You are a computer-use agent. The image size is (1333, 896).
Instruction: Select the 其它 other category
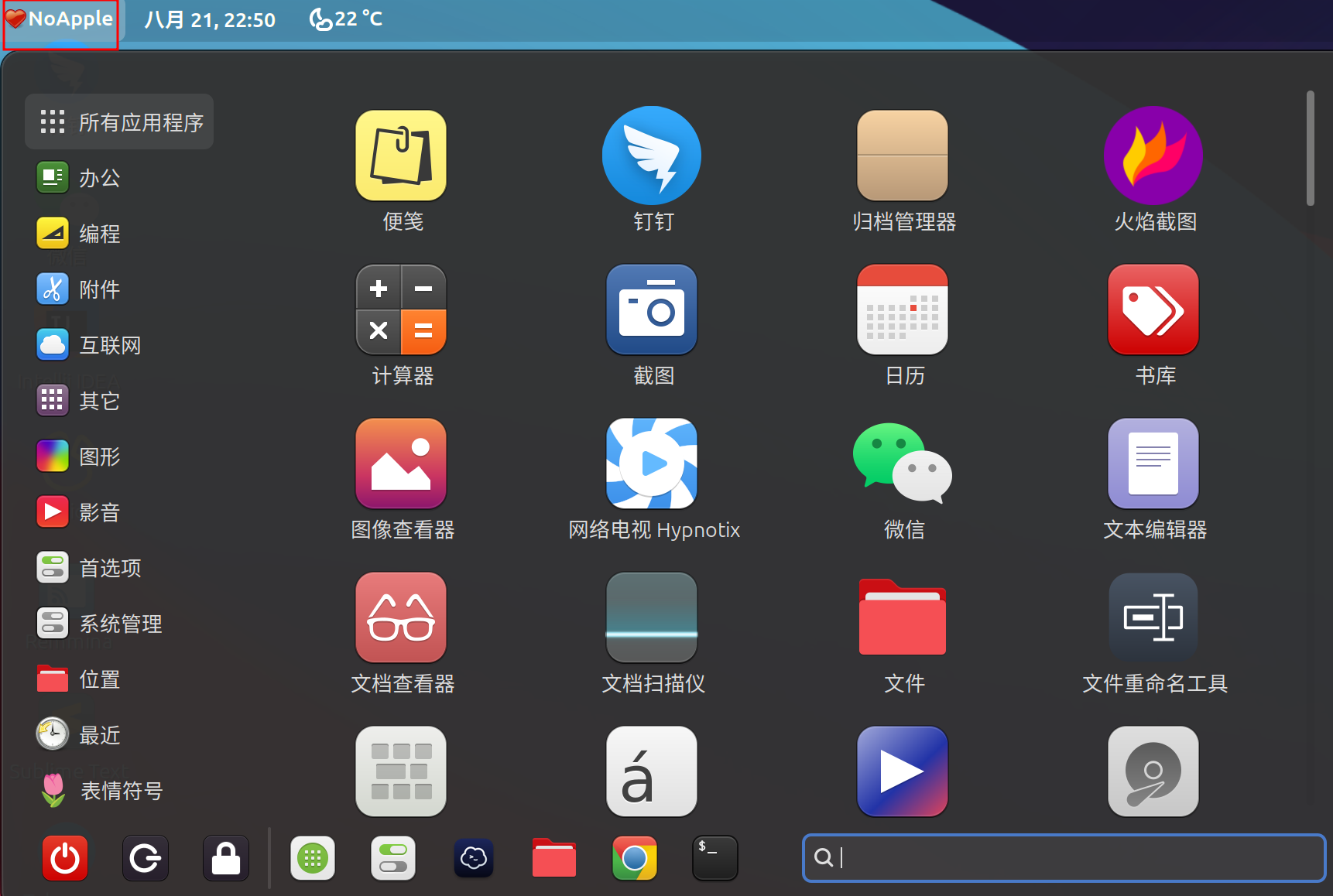[119, 401]
